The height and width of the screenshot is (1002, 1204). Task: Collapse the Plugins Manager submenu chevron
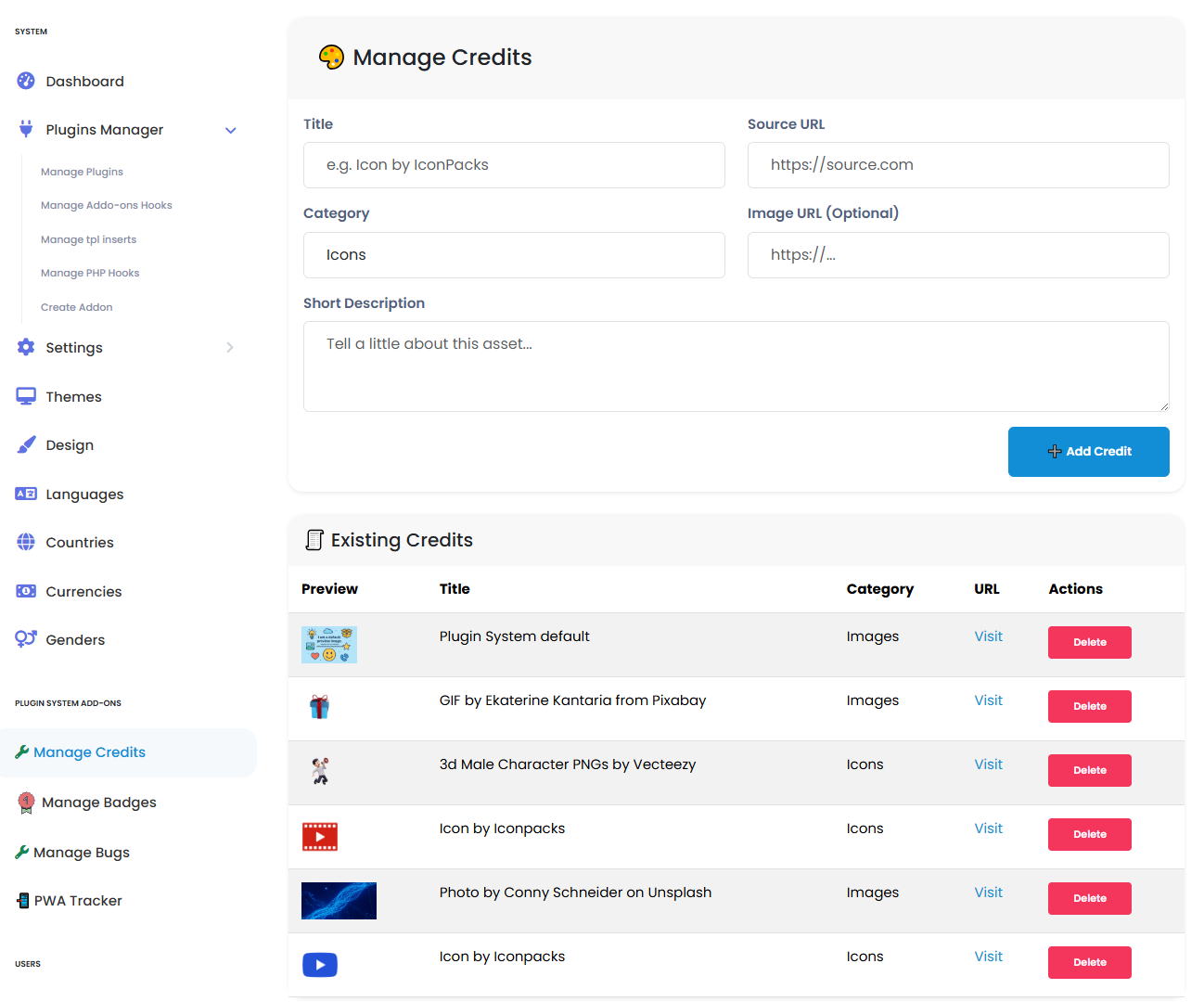(230, 130)
